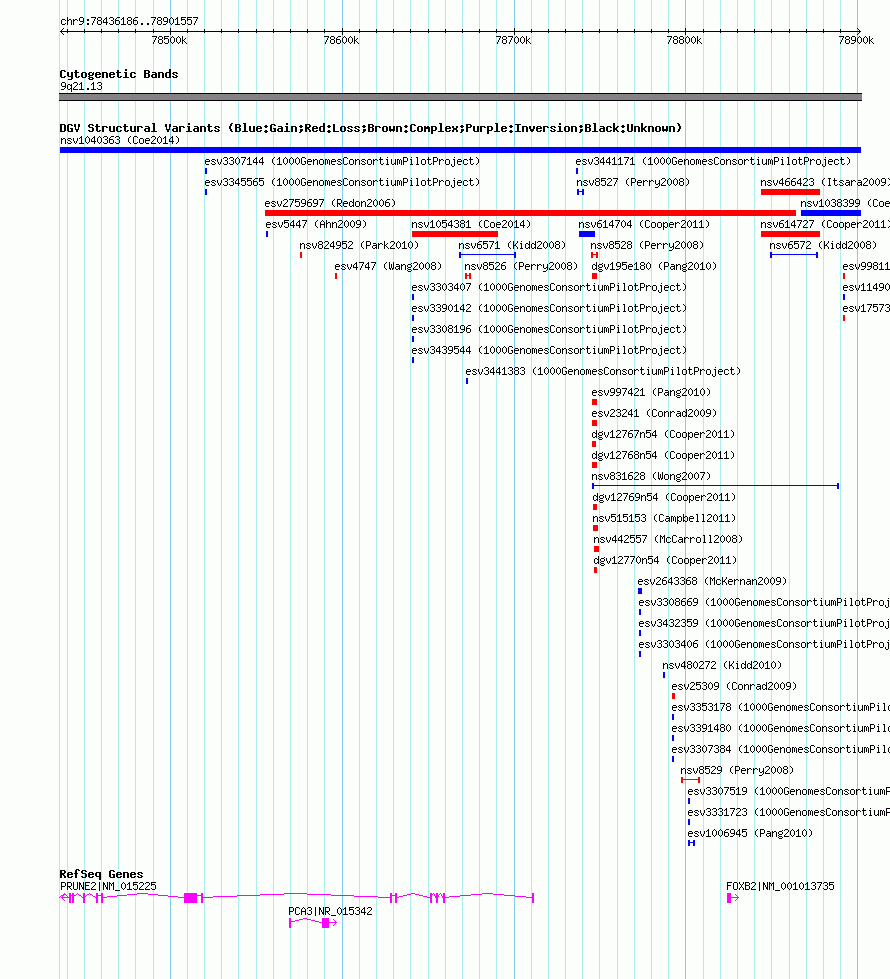This screenshot has height=979, width=890.
Task: Click the esv4747 (Wang2008) label
Action: point(388,267)
